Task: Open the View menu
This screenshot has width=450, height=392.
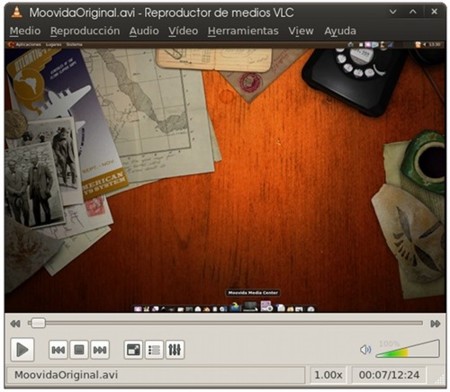Action: click(x=301, y=31)
